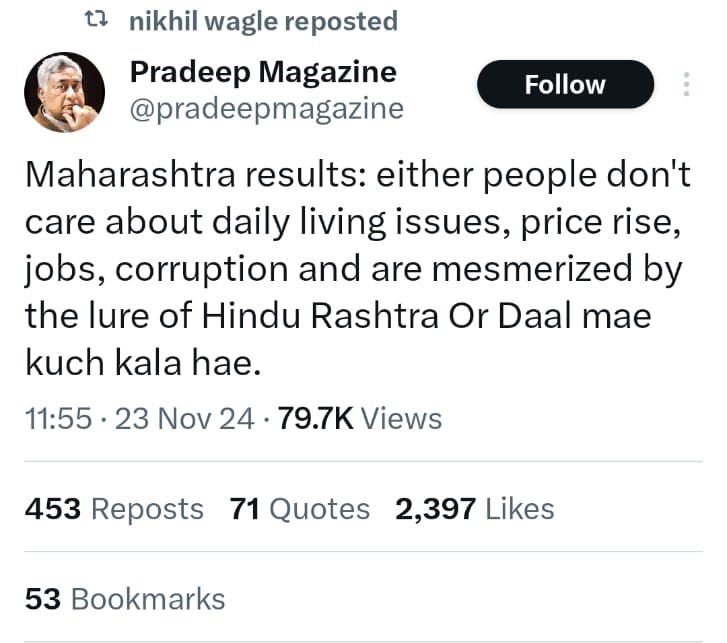Open the three-dot more options menu

click(687, 84)
